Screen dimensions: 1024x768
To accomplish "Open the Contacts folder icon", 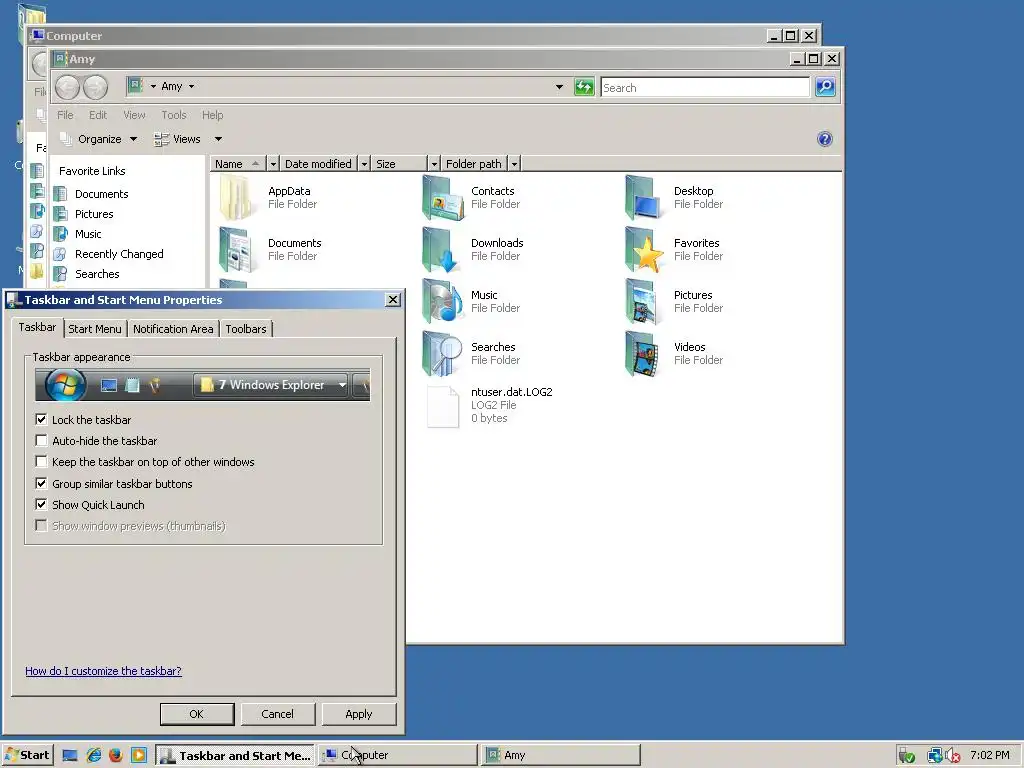I will [x=443, y=197].
